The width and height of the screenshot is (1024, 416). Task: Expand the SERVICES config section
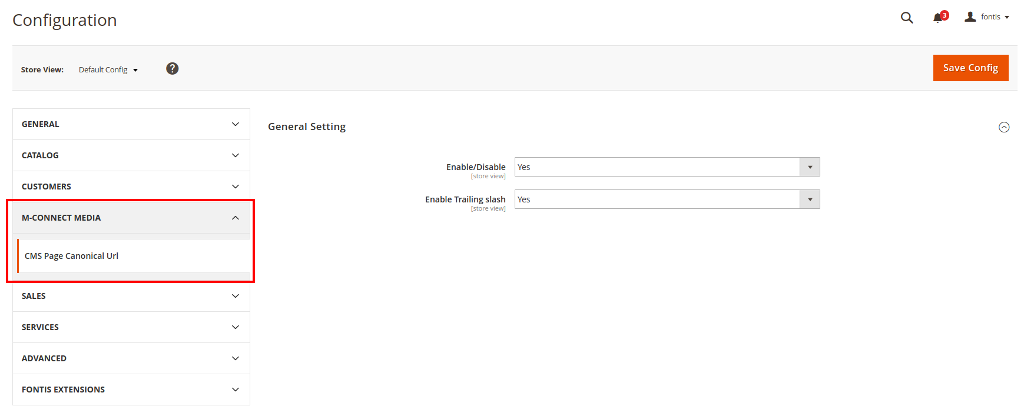131,327
